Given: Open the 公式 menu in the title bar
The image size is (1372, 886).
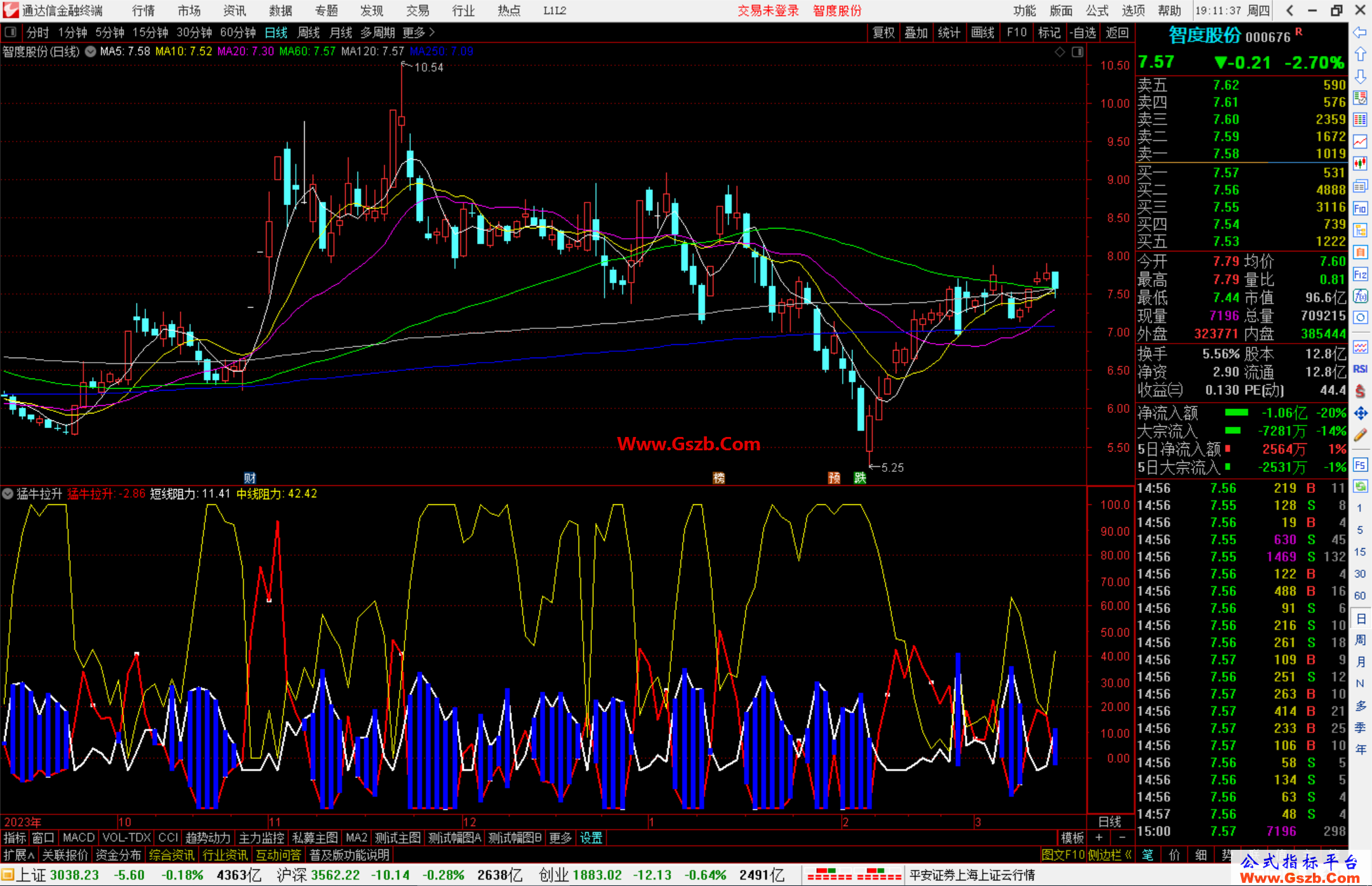Looking at the screenshot, I should (x=1097, y=11).
